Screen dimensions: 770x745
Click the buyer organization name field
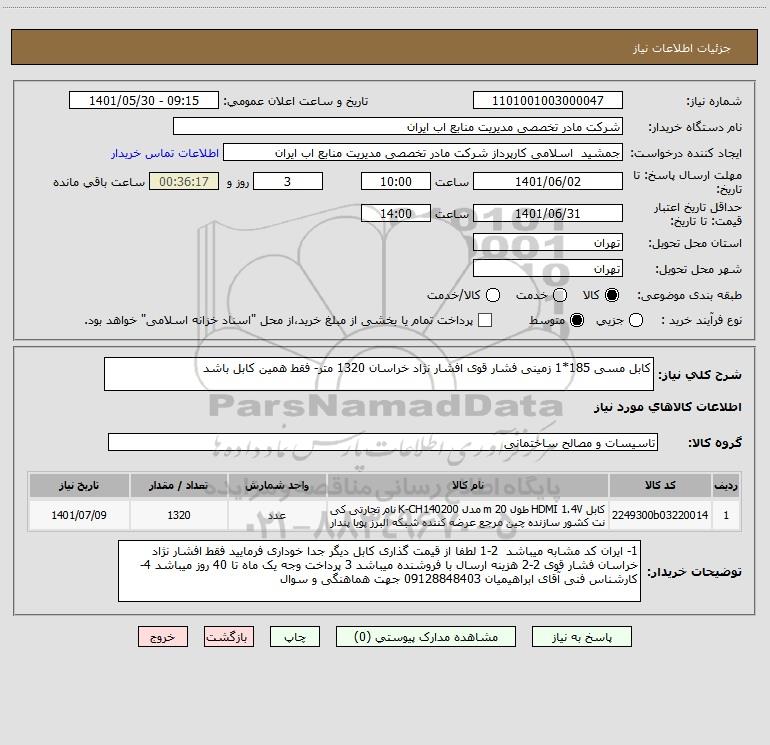[398, 127]
